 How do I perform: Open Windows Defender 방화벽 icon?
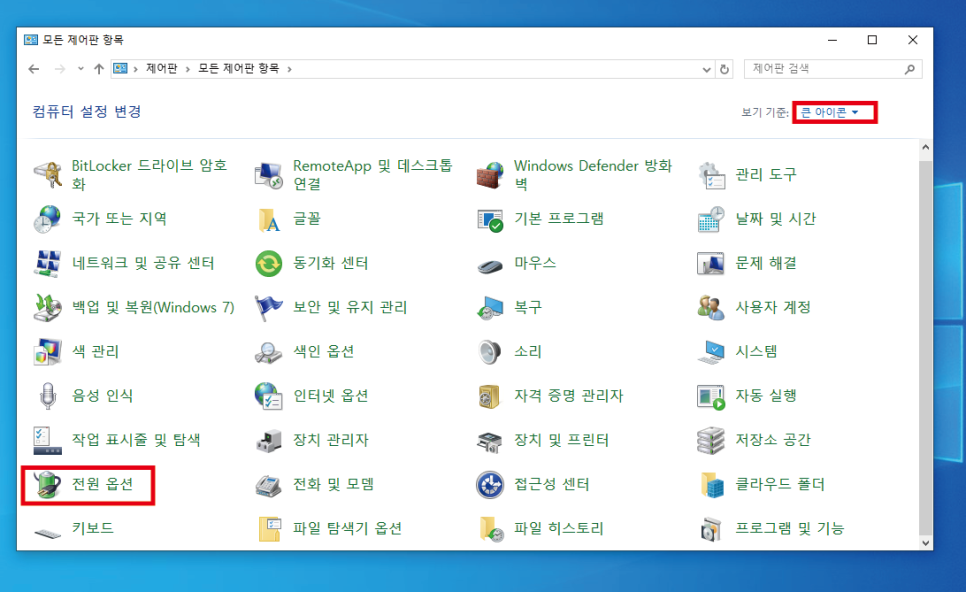(490, 174)
